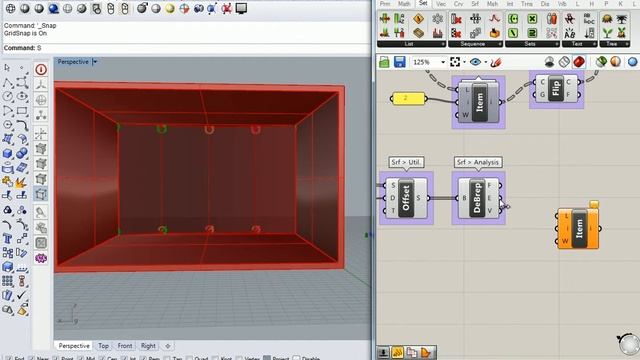Click the Rhino Command input line
The width and height of the screenshot is (640, 360).
[186, 48]
